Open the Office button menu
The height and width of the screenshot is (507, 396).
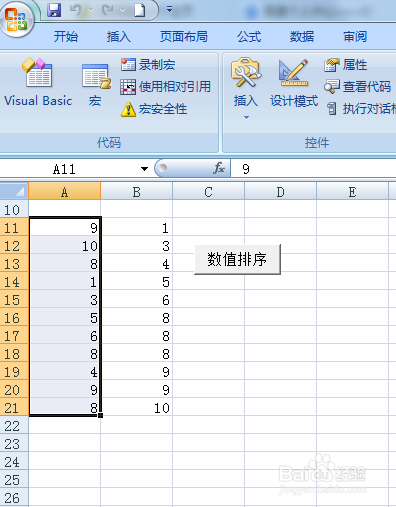(x=17, y=19)
